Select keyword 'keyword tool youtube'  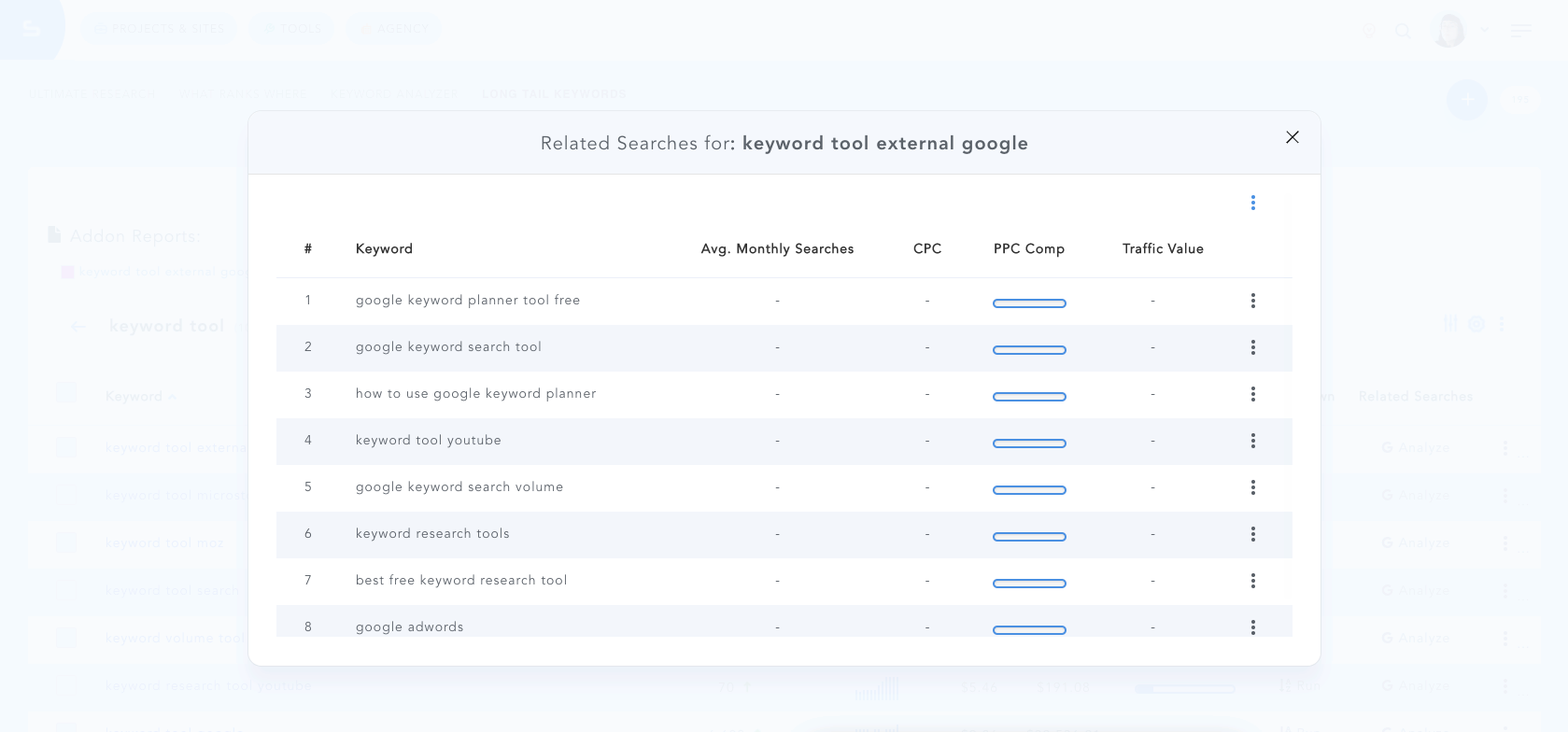(428, 441)
